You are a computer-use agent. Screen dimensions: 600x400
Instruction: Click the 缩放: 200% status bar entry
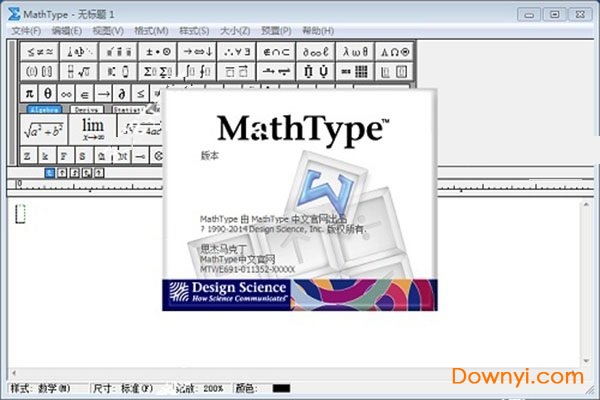point(200,389)
